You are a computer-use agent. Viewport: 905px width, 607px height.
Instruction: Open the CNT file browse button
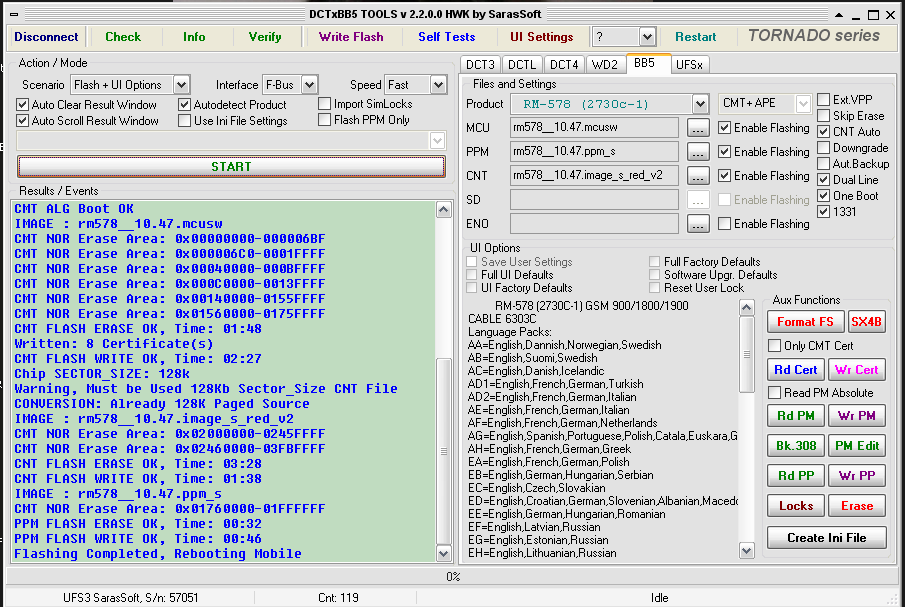(x=698, y=175)
